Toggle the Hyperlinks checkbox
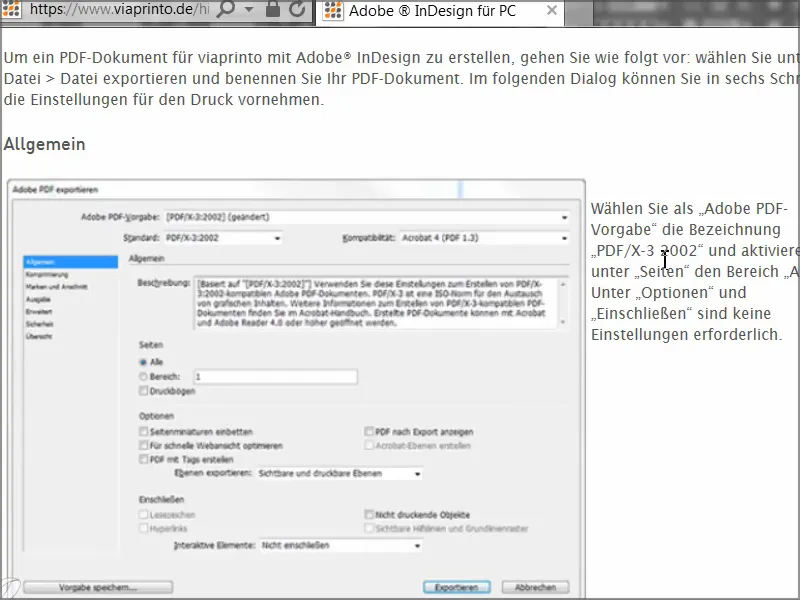 [x=144, y=528]
